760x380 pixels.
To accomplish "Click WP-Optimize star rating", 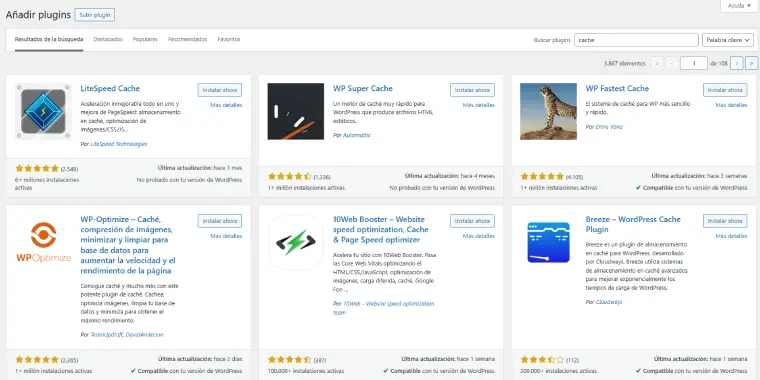I will (x=37, y=360).
